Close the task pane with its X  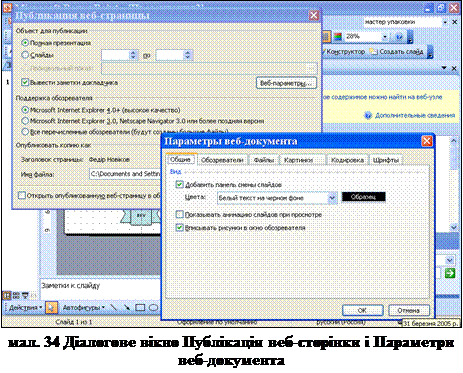click(454, 68)
